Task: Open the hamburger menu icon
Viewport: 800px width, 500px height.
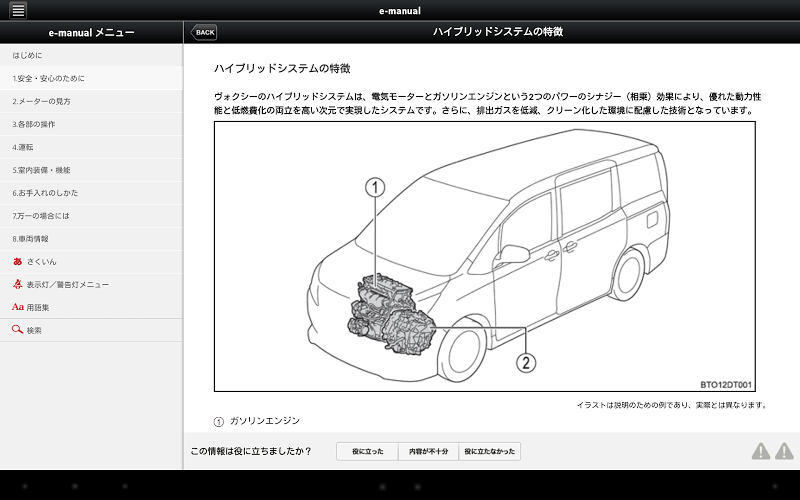Action: click(18, 10)
